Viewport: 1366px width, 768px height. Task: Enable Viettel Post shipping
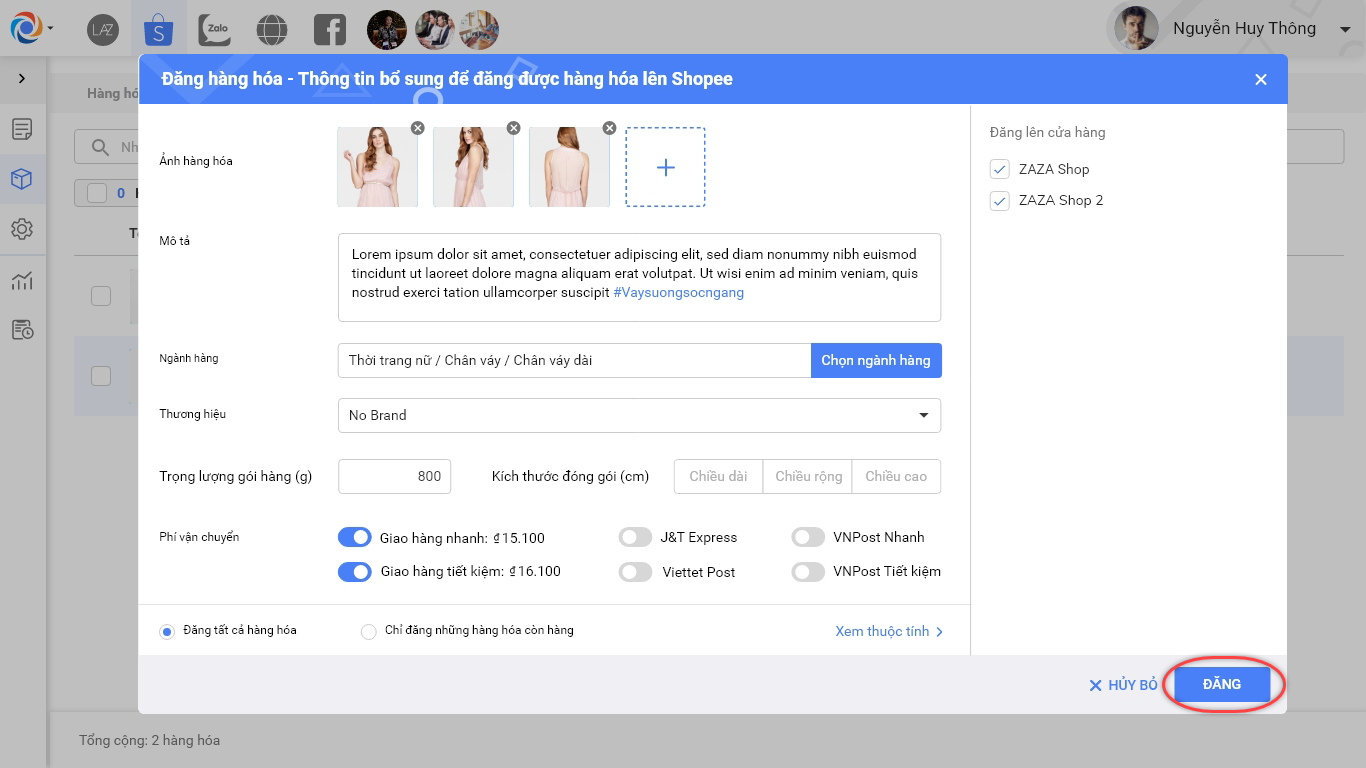tap(635, 572)
